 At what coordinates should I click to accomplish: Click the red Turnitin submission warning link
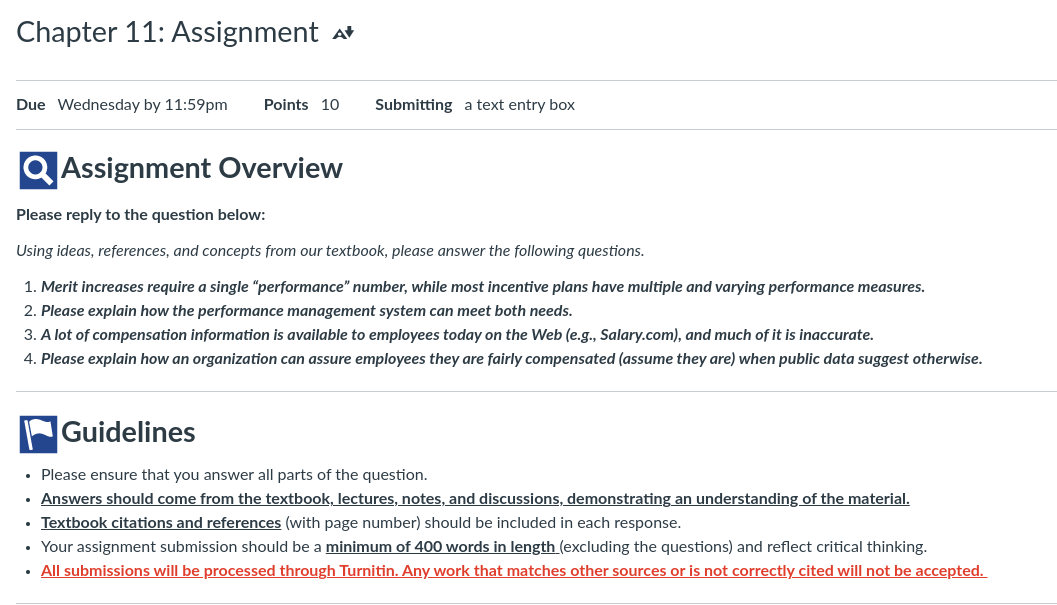[514, 571]
